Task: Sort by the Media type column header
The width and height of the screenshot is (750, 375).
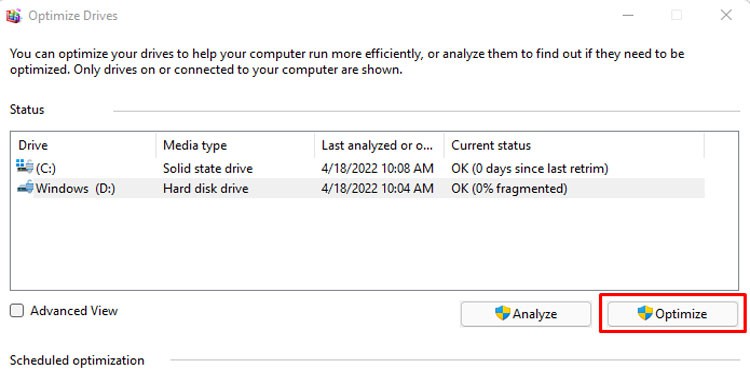Action: (235, 145)
